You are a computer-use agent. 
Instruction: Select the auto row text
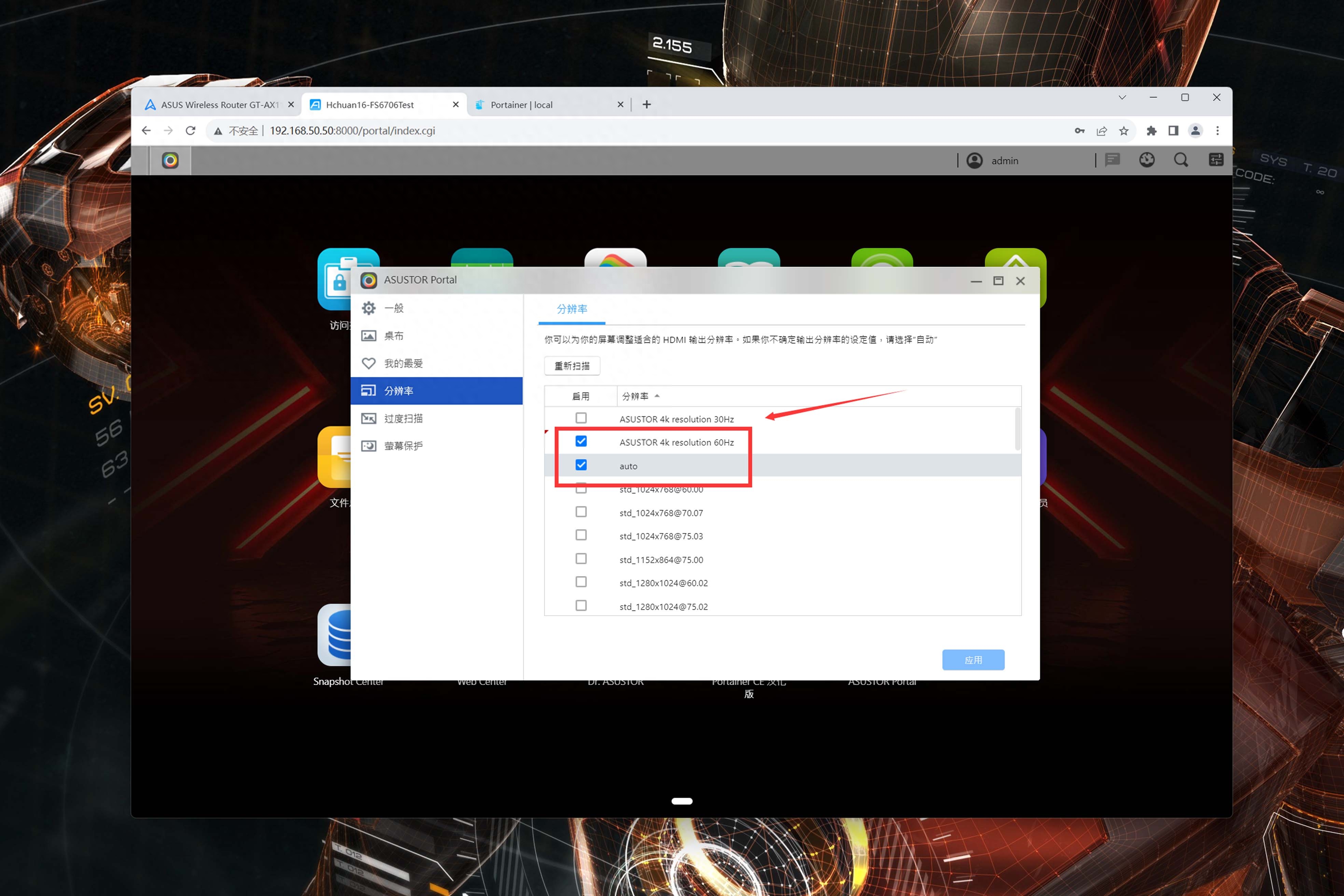tap(628, 466)
